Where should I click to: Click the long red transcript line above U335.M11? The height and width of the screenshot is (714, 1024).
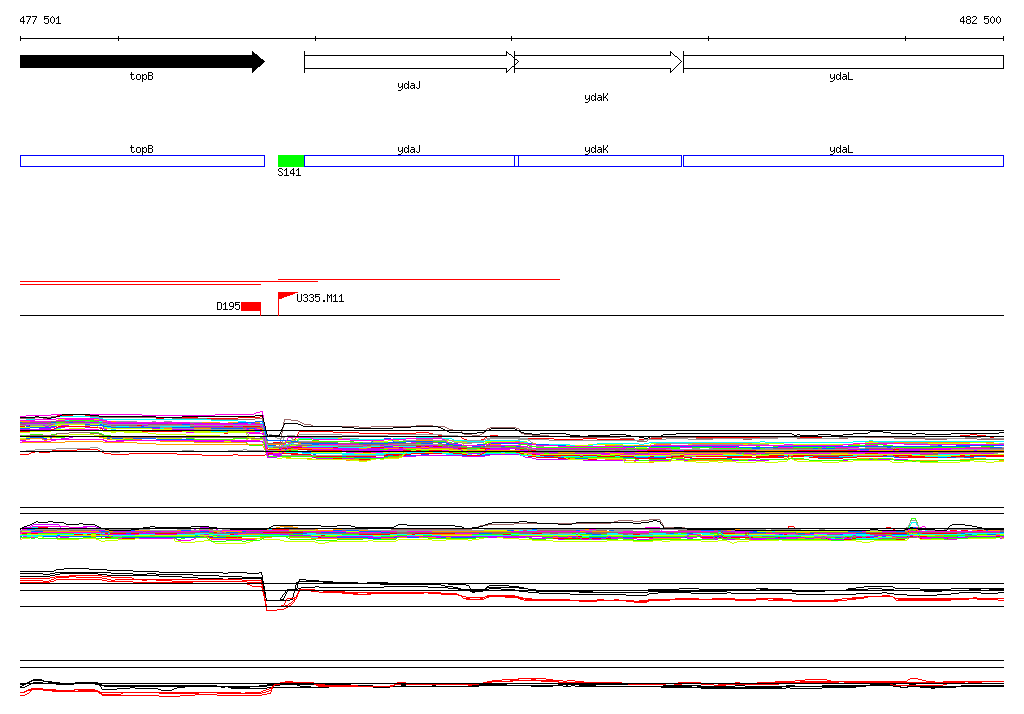[419, 280]
